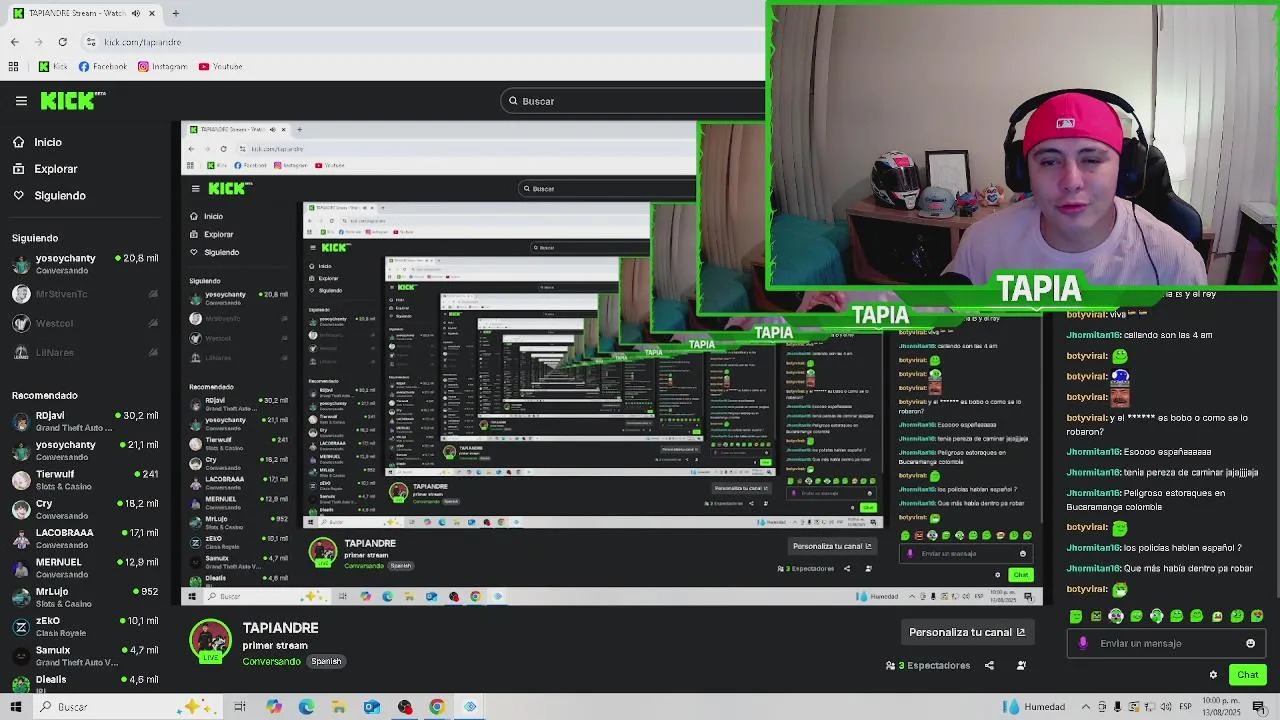Go back with browser back arrow
The width and height of the screenshot is (1280, 720).
click(14, 42)
